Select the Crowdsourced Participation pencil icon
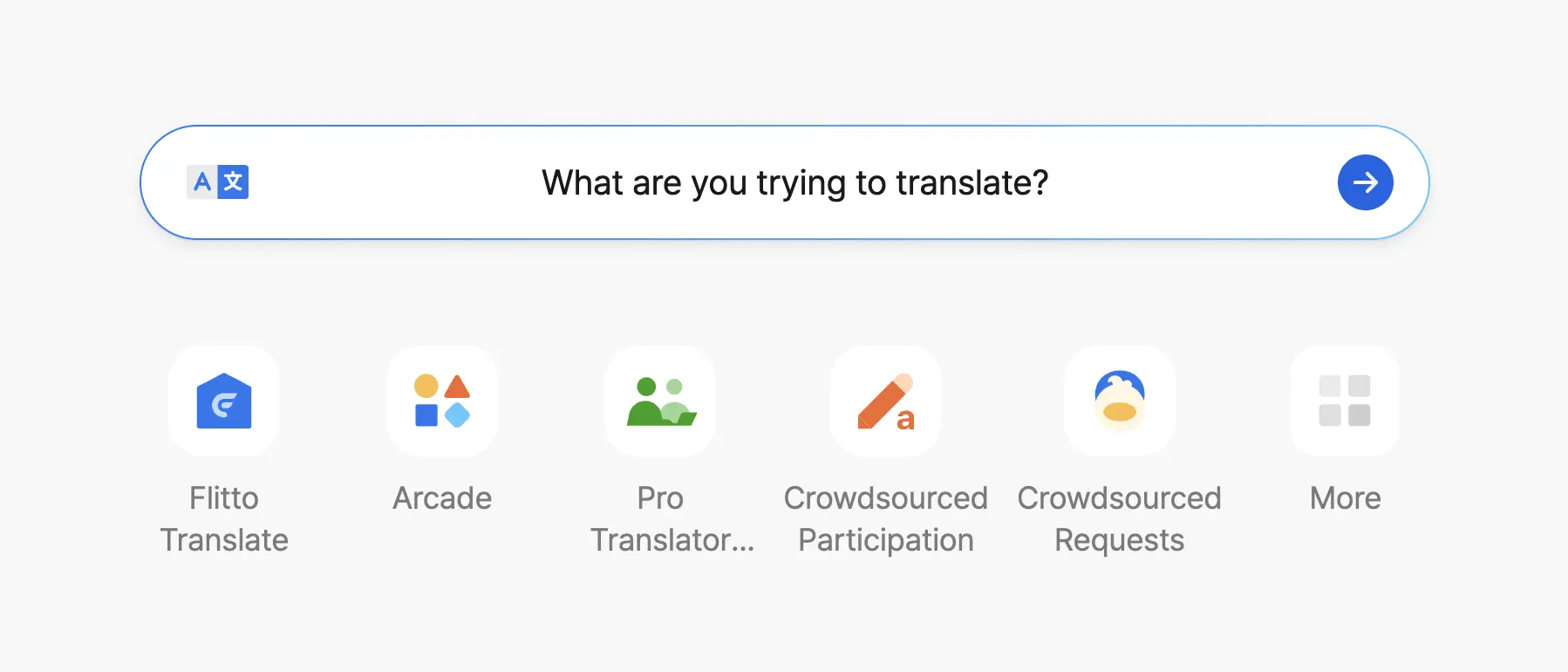 (886, 401)
